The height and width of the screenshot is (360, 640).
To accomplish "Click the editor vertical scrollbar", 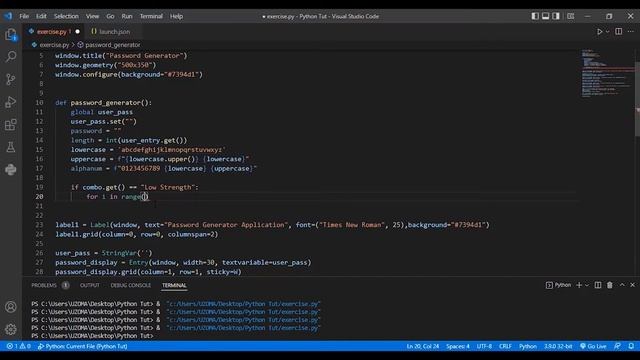I will [x=637, y=99].
